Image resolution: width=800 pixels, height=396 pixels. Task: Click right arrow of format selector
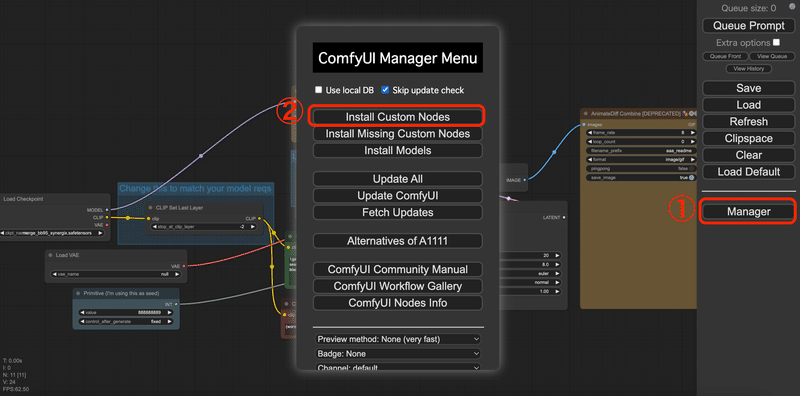point(692,160)
